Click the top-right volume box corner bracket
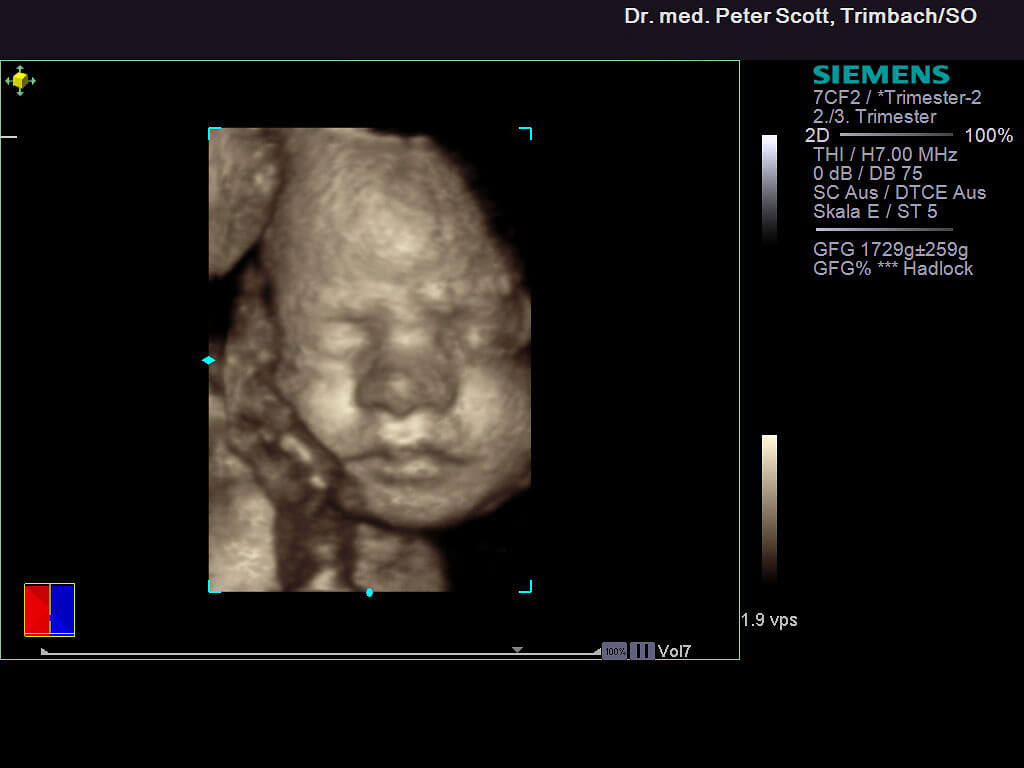This screenshot has width=1024, height=768. [x=526, y=133]
